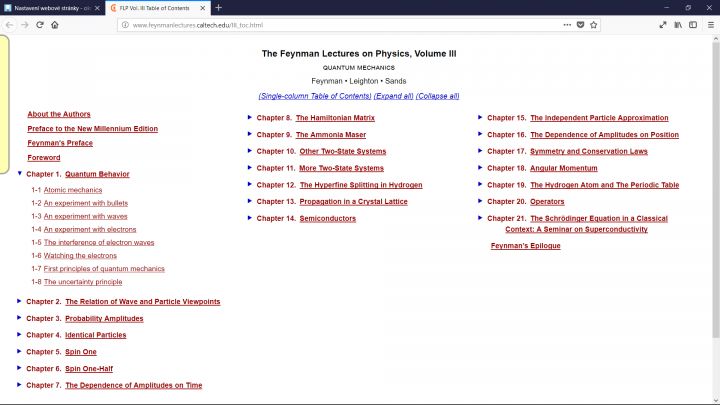
Task: Open section 1-1 Atomic mechanics
Action: click(73, 190)
